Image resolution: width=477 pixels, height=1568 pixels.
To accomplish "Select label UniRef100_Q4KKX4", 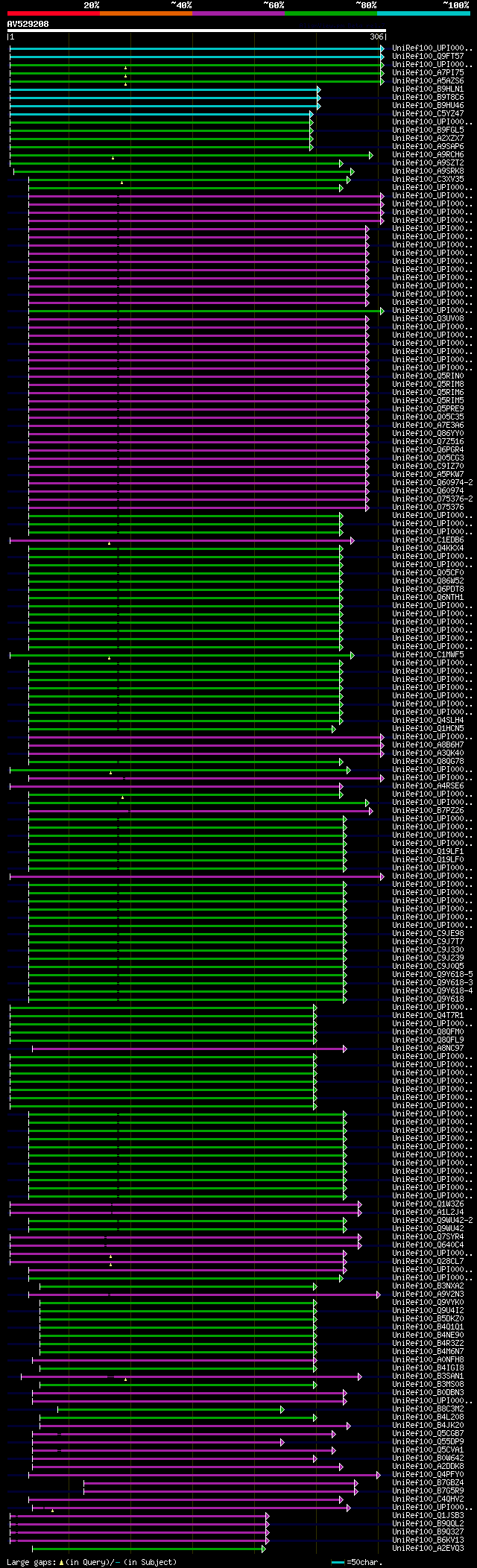I will click(428, 548).
